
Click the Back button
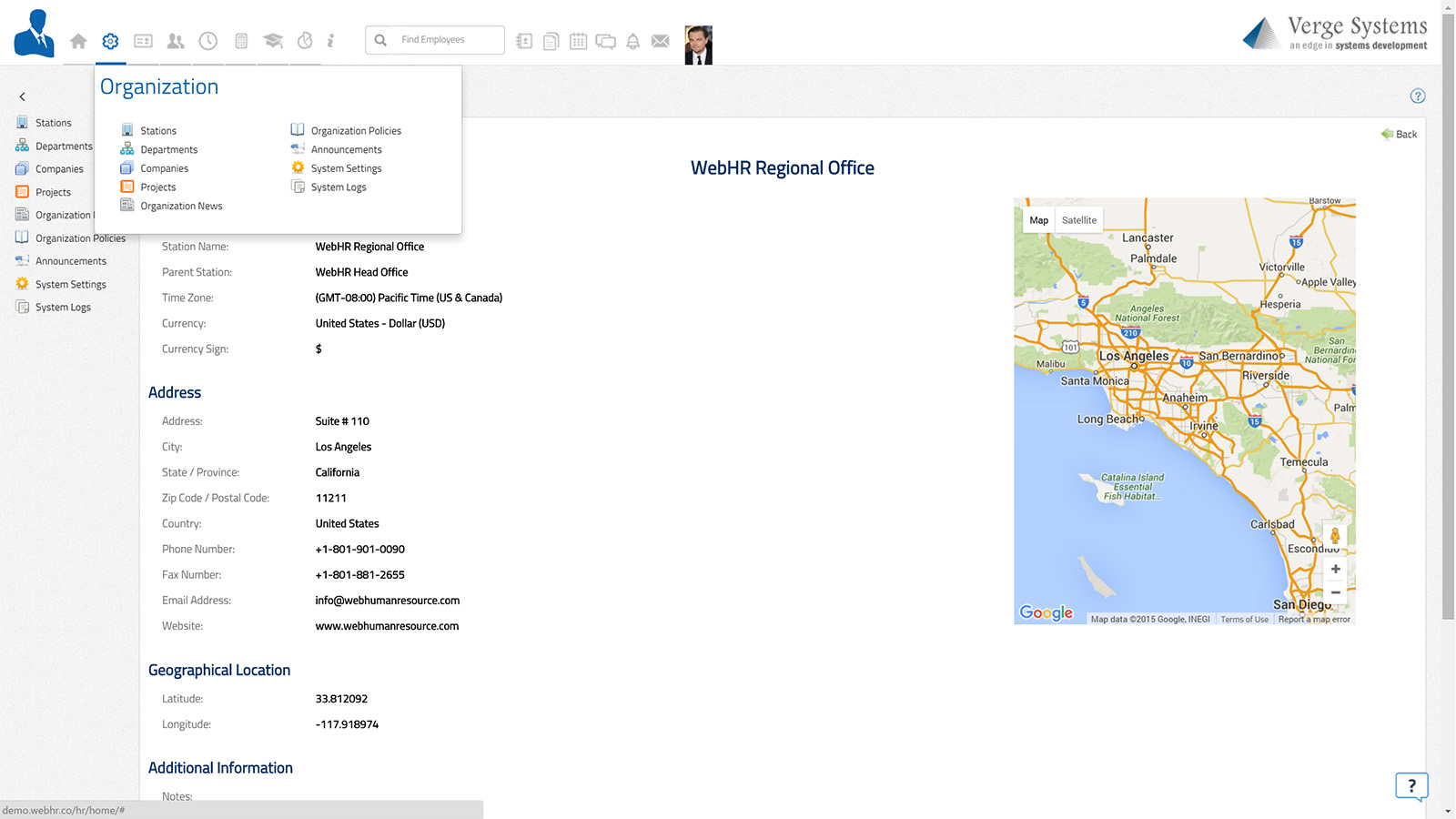pyautogui.click(x=1400, y=135)
